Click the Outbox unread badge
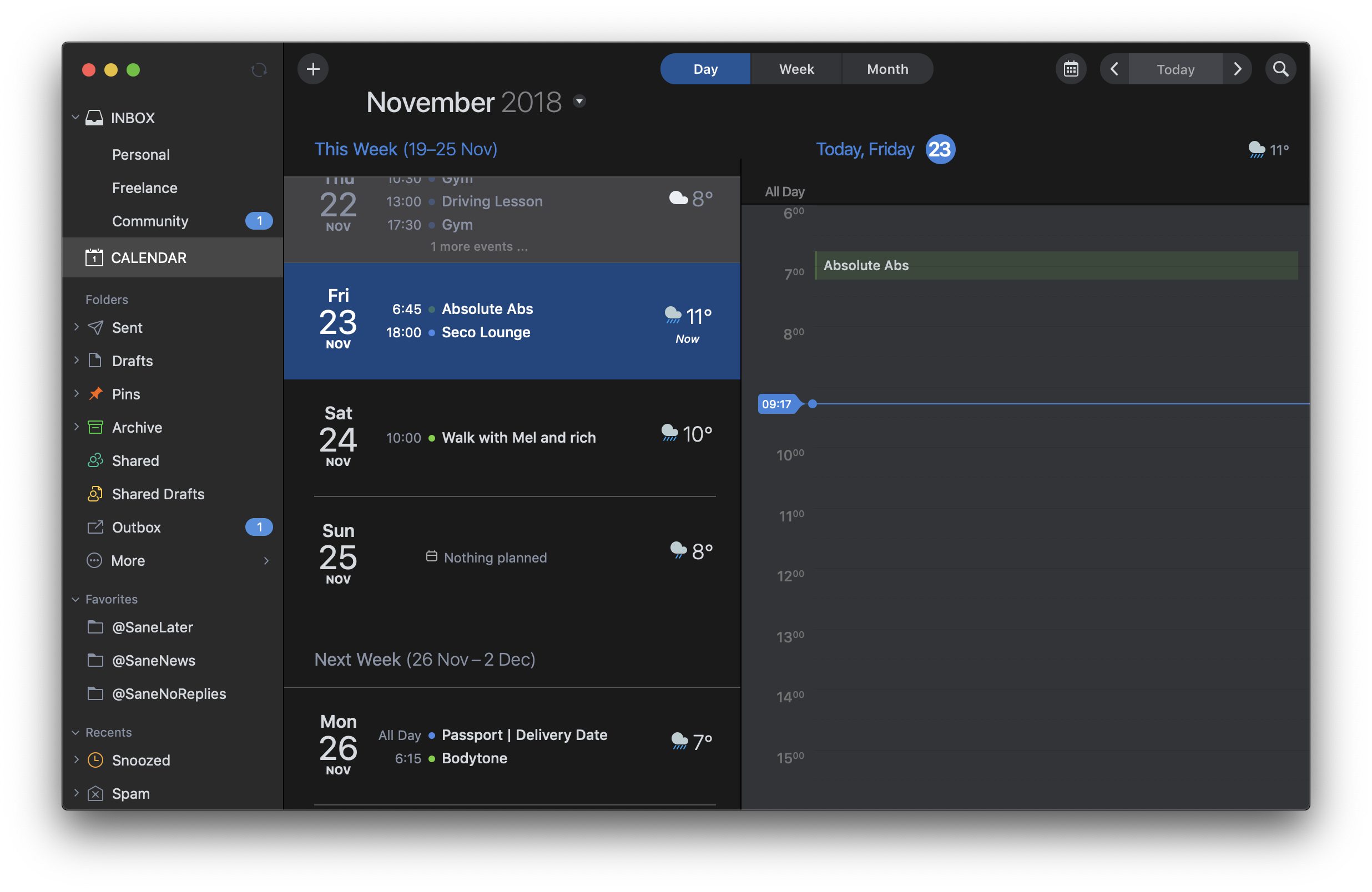This screenshot has height=892, width=1372. pos(259,527)
